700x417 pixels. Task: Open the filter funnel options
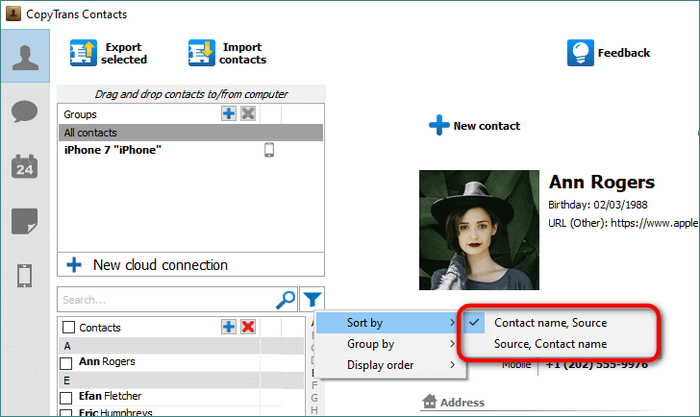click(312, 299)
